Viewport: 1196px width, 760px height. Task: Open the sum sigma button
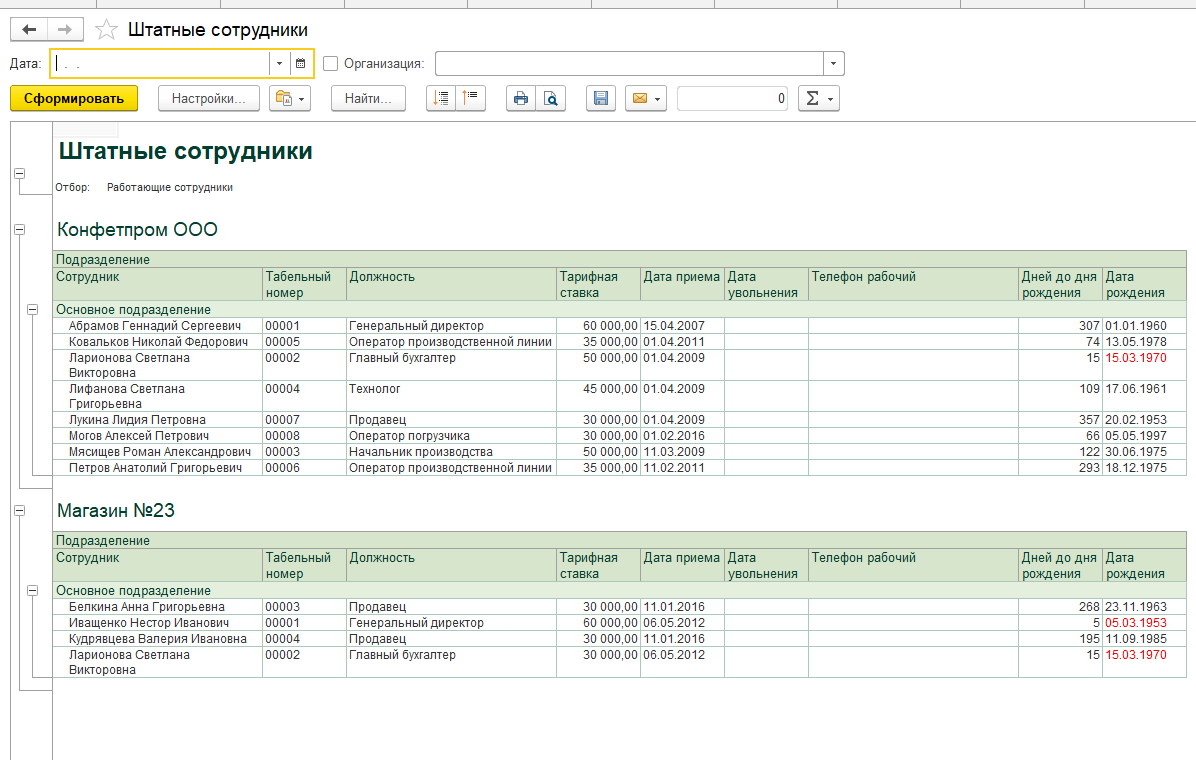pos(818,98)
